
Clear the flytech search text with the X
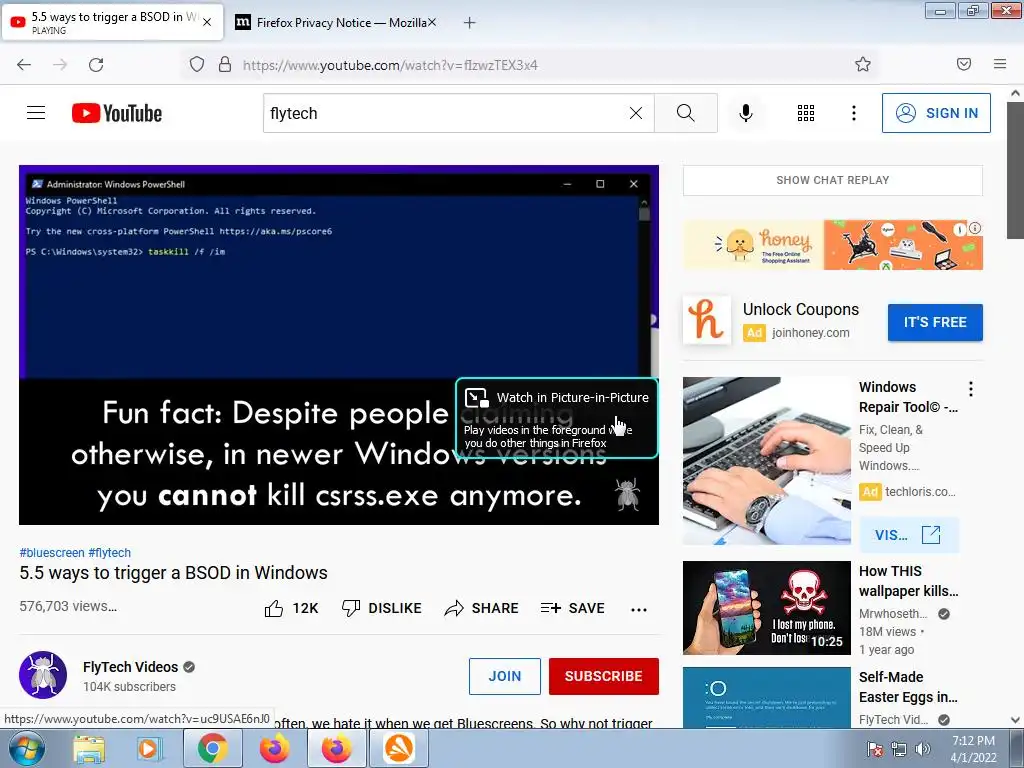click(x=635, y=113)
